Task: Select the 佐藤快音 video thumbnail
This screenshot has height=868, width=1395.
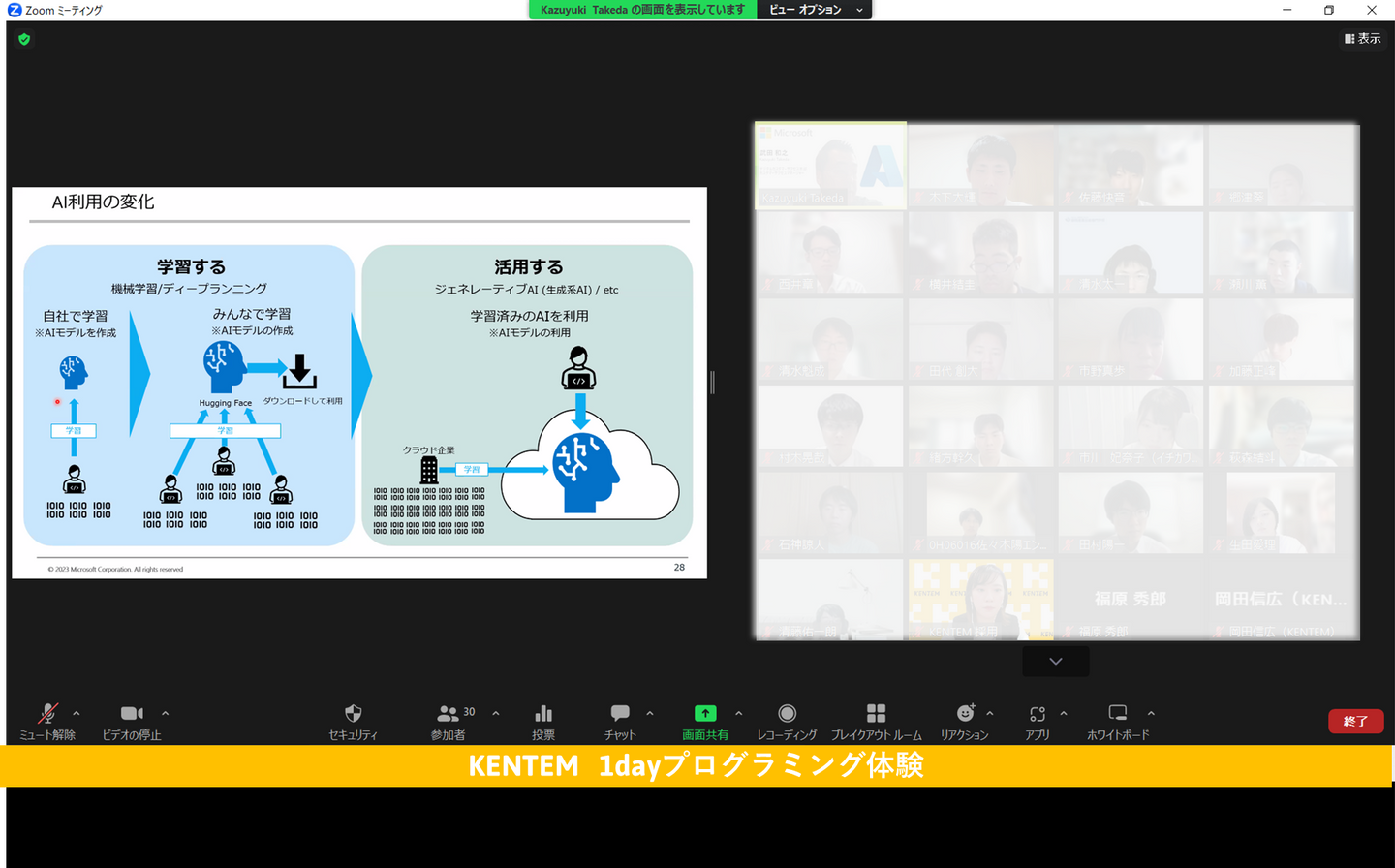Action: [1131, 166]
